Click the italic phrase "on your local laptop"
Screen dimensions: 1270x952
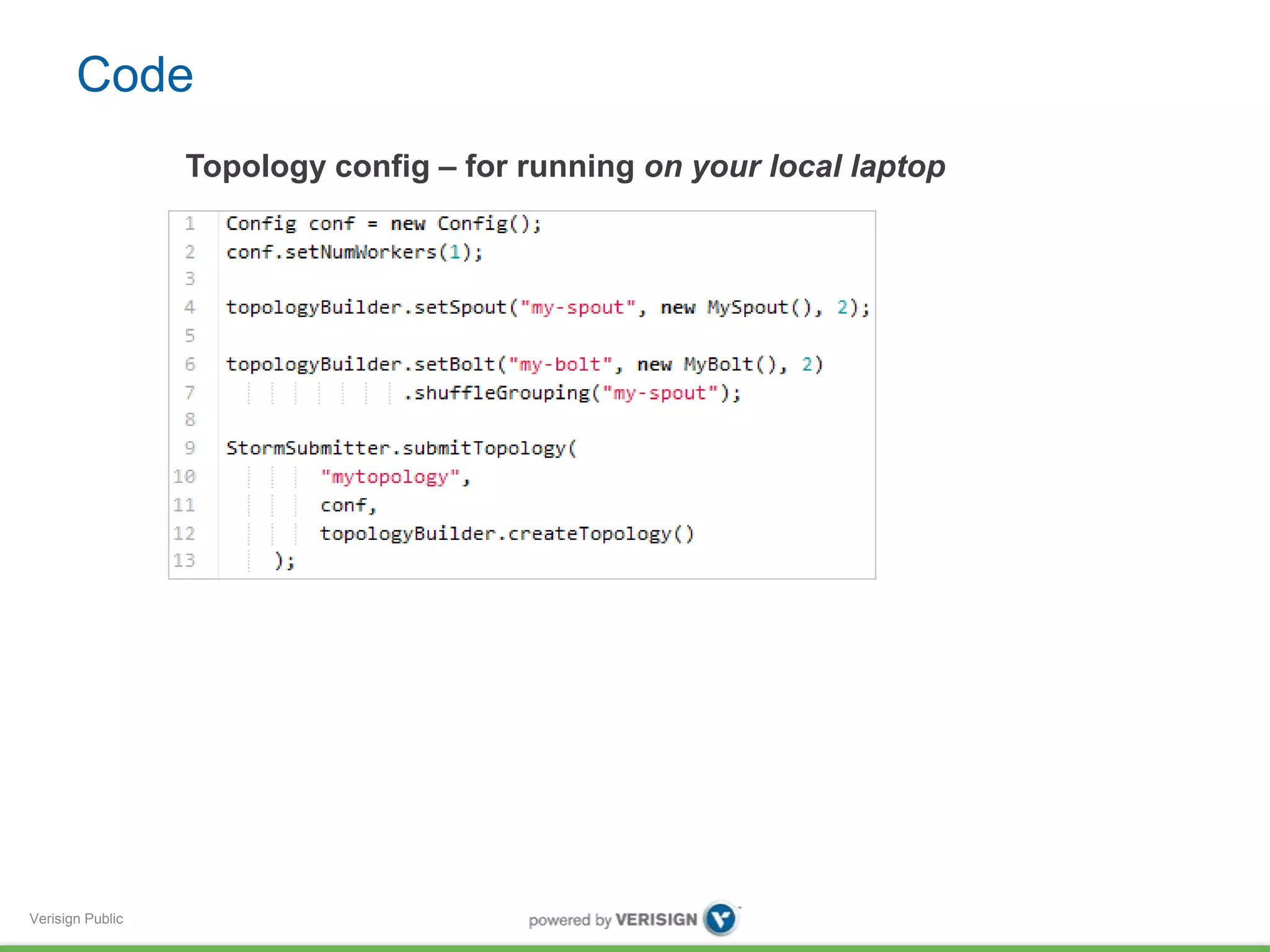tap(795, 167)
